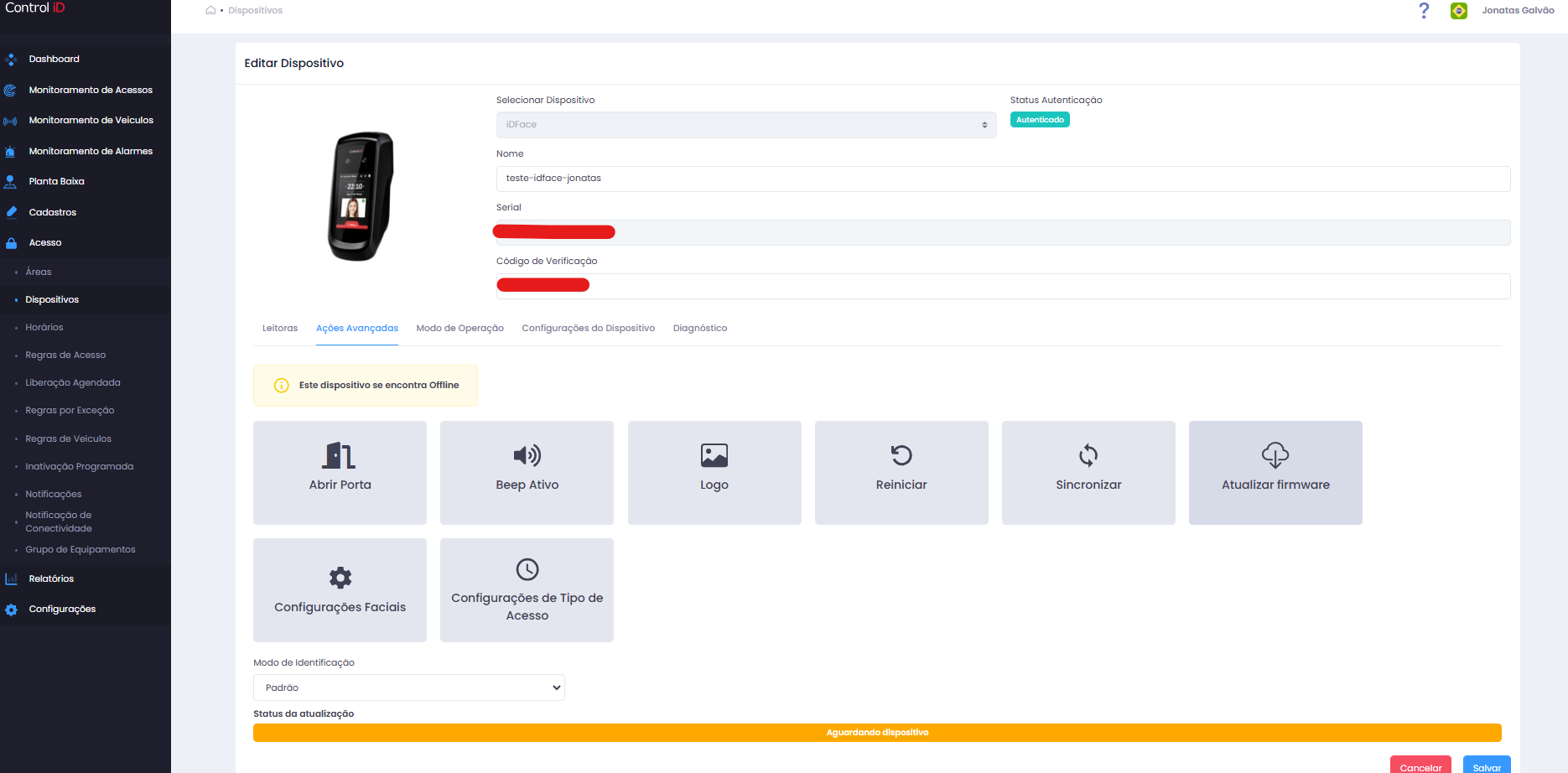Open the Modo de Operação tab
Image resolution: width=1568 pixels, height=773 pixels.
click(x=460, y=329)
